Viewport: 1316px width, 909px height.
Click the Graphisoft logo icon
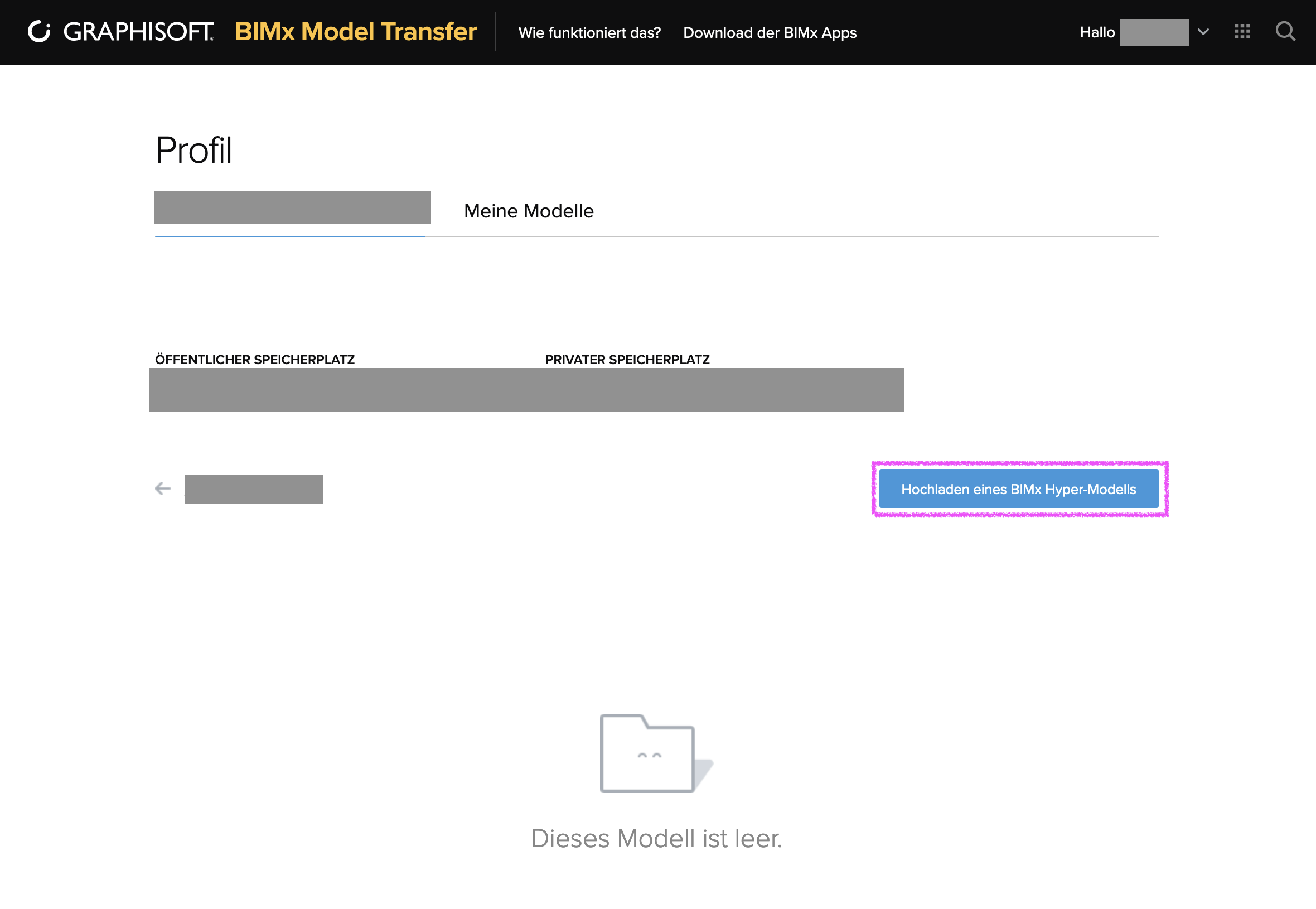coord(39,32)
